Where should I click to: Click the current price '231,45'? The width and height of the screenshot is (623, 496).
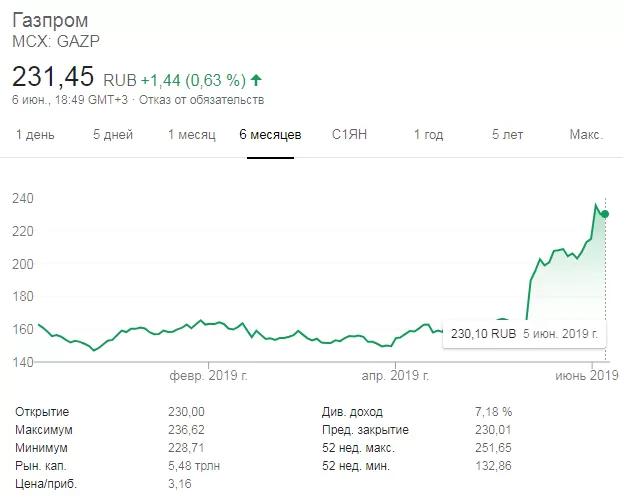(53, 76)
